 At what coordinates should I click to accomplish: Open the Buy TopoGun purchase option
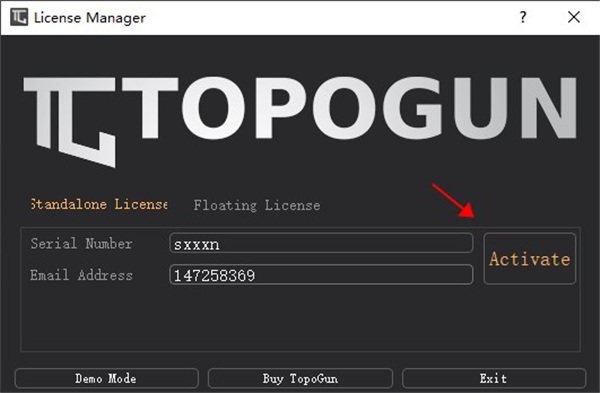tap(300, 378)
